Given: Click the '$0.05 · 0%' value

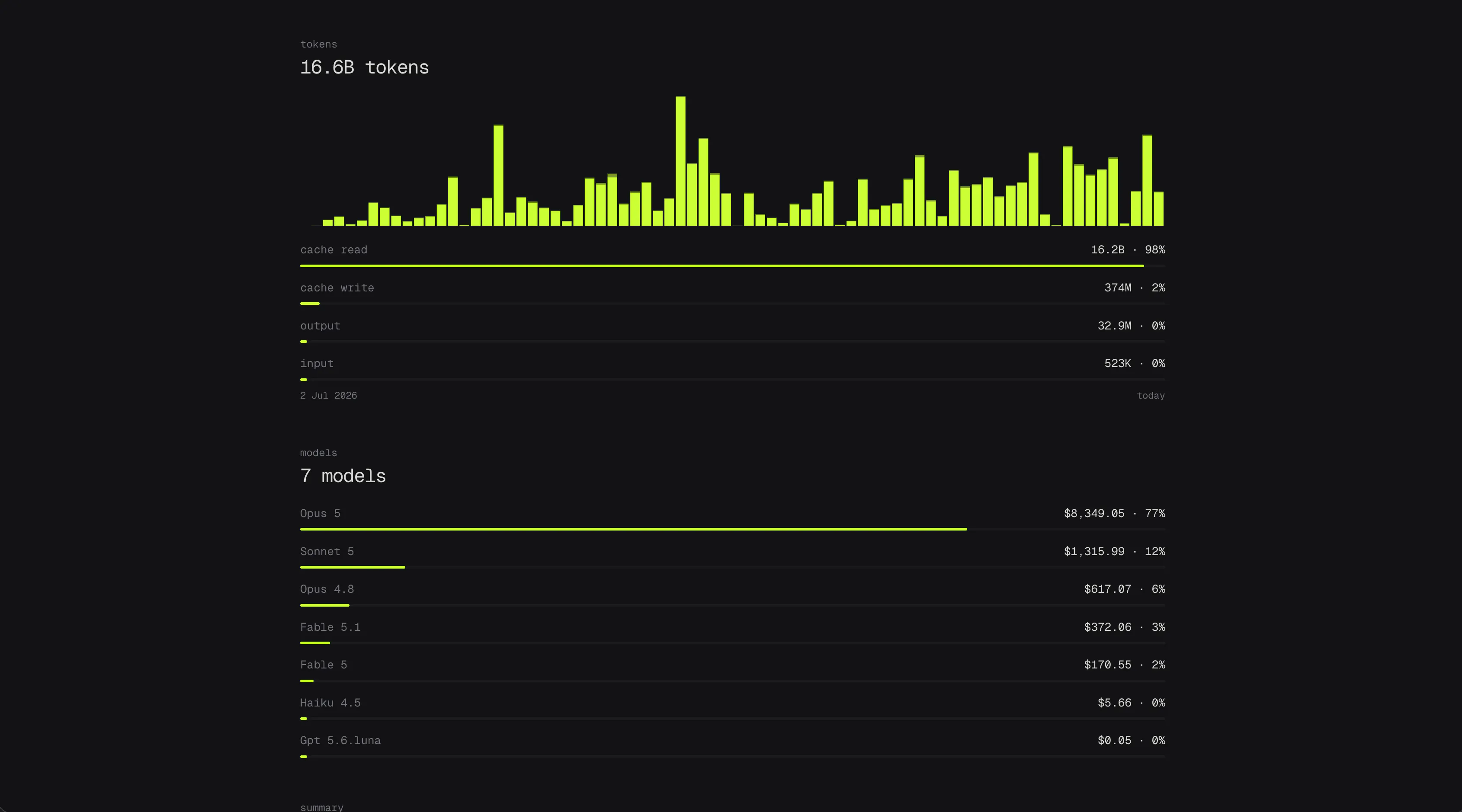Looking at the screenshot, I should [1131, 741].
